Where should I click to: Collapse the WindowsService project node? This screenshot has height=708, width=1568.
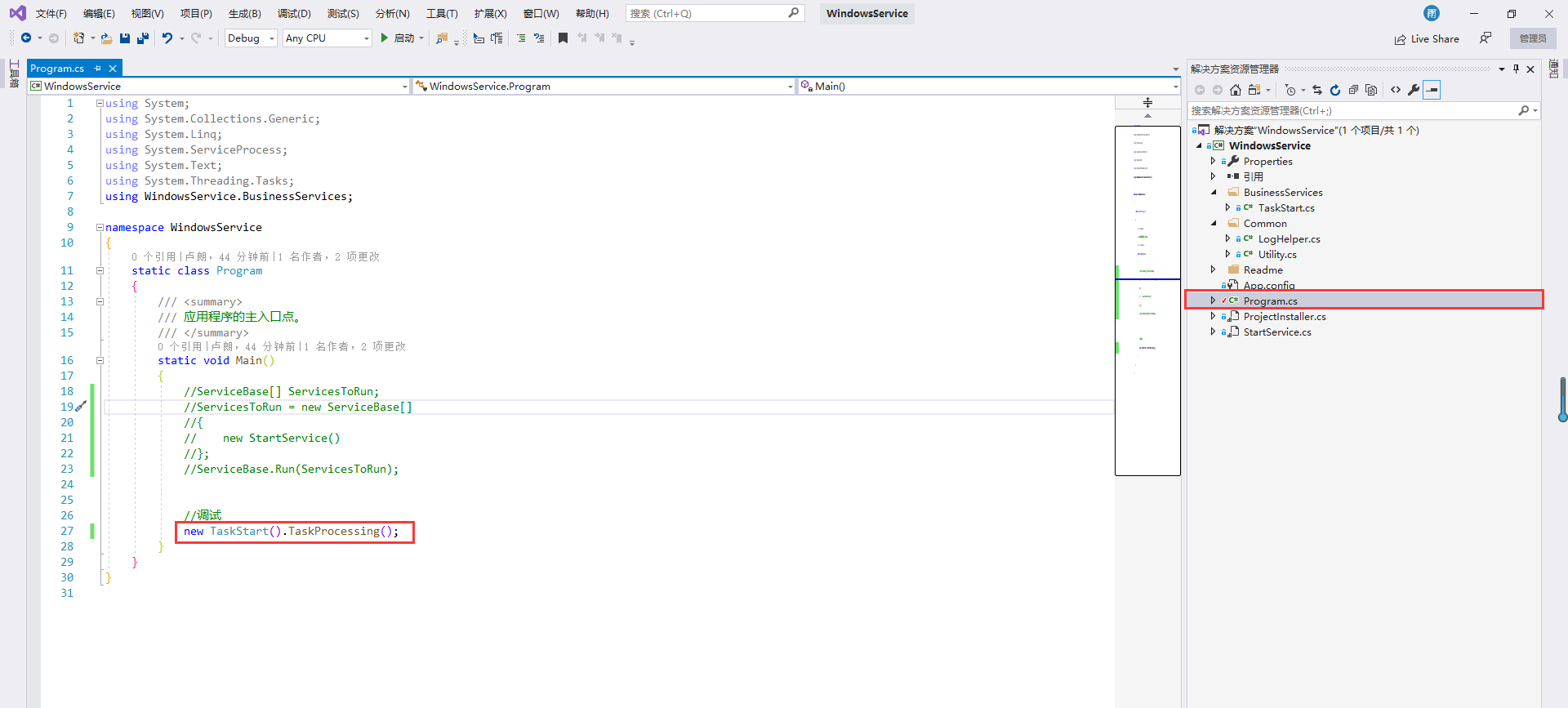(x=1199, y=145)
